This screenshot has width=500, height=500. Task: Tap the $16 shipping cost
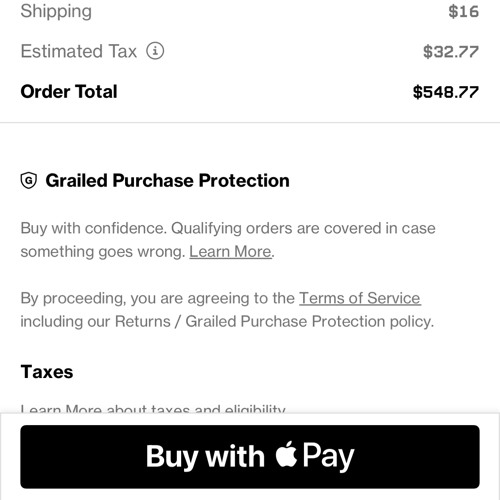(463, 11)
